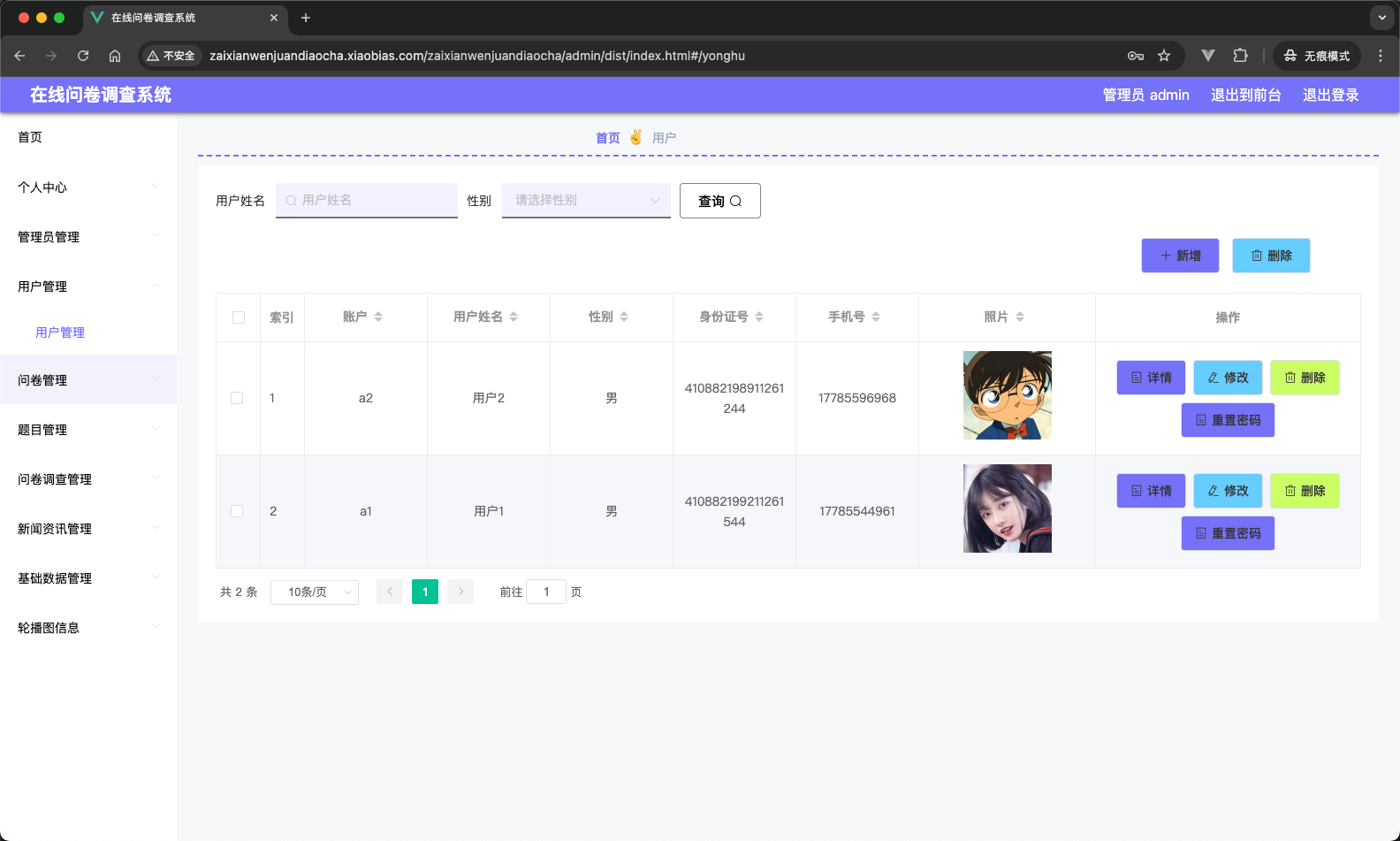Click 重置密码 for user a2

pos(1228,420)
